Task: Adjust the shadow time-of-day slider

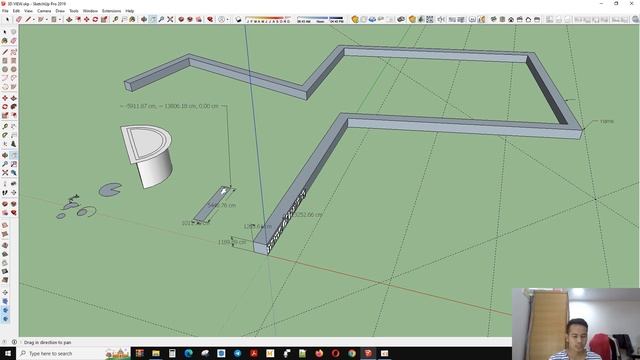Action: [320, 19]
